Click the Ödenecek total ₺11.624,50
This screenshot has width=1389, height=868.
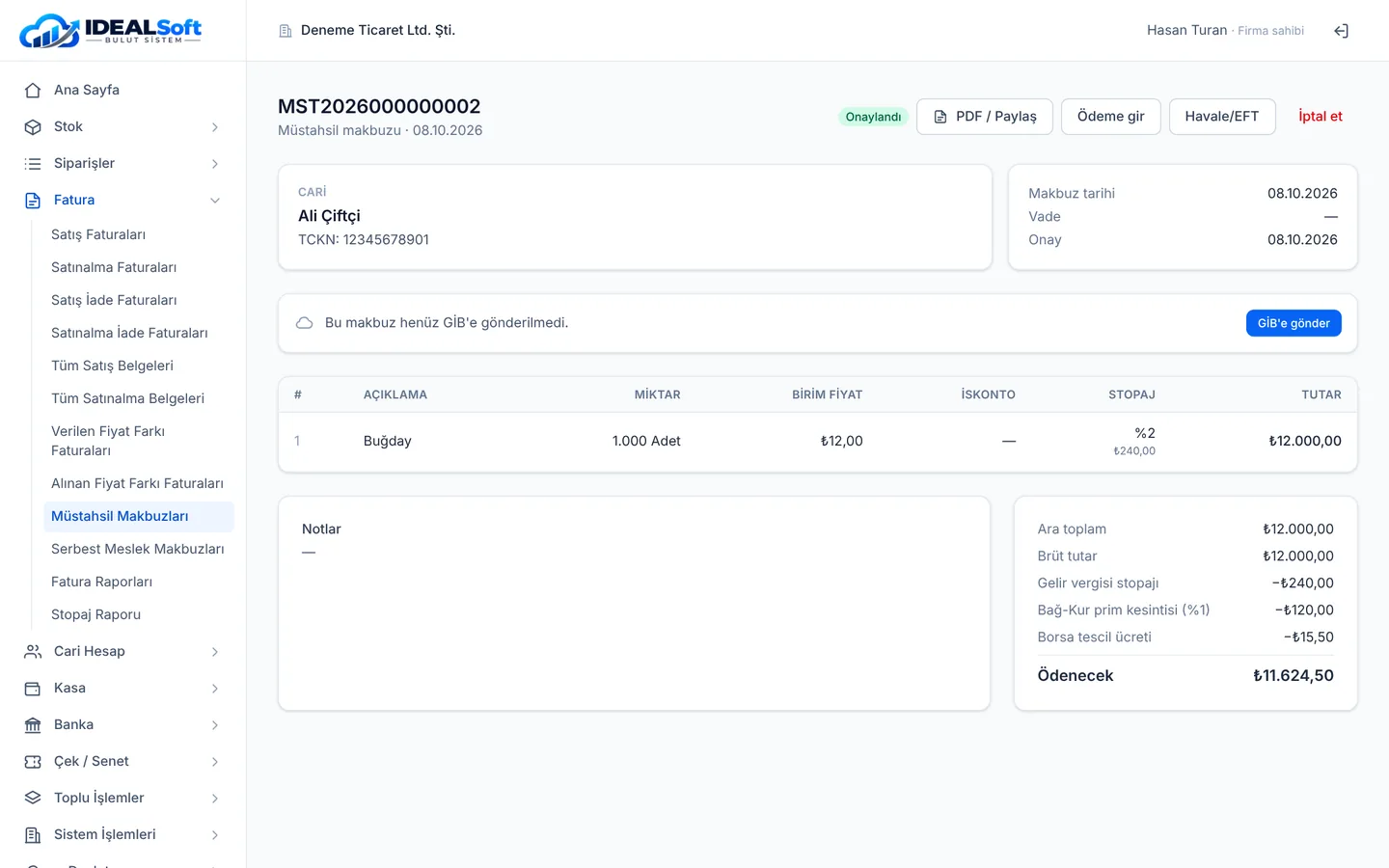point(1294,675)
